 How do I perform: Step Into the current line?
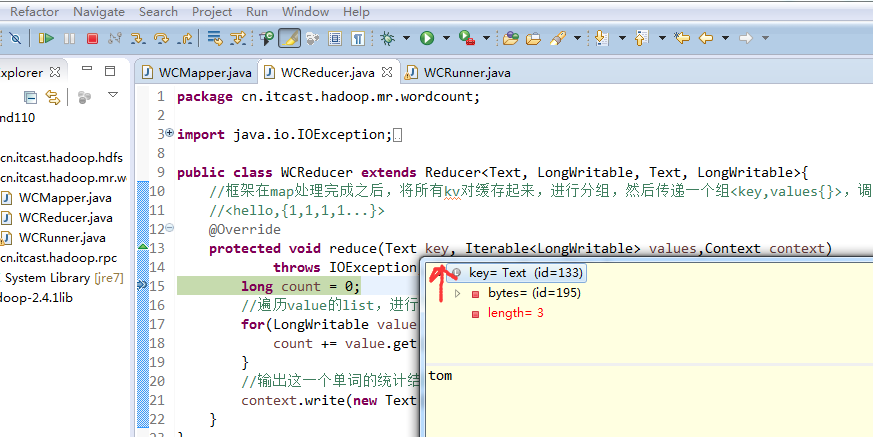[138, 38]
